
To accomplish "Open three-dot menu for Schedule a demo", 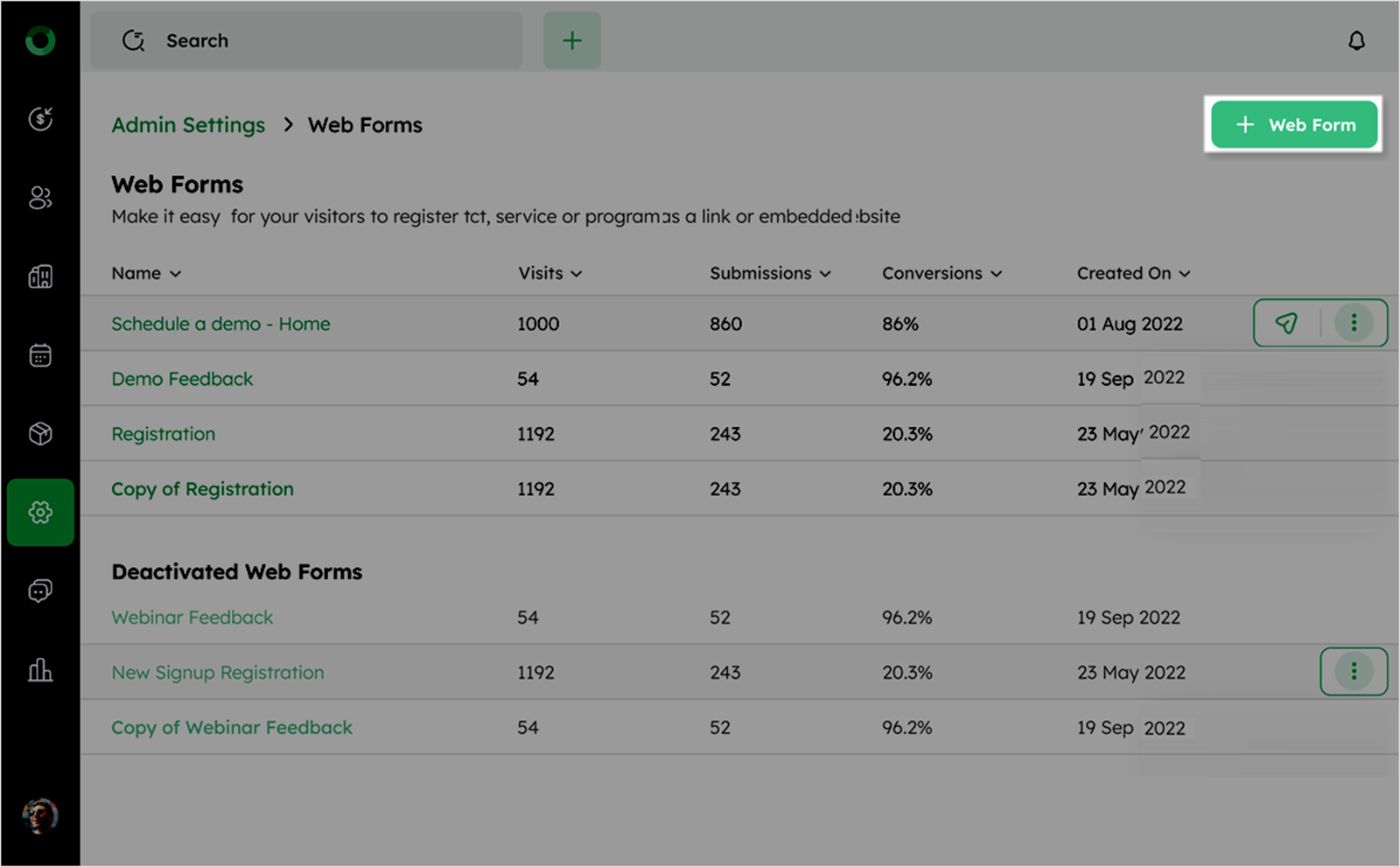I will pyautogui.click(x=1354, y=323).
